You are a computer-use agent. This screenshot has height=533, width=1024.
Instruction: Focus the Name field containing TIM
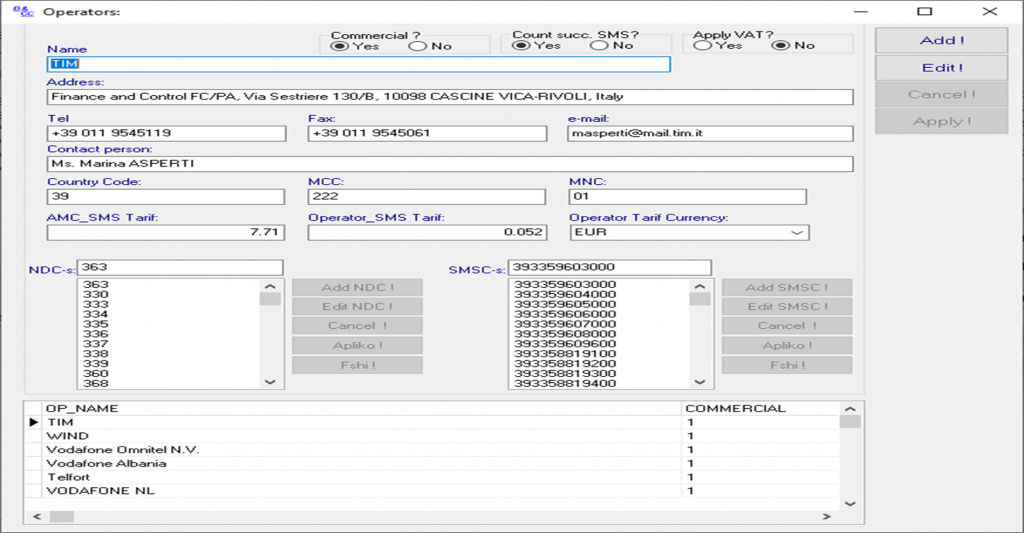point(359,64)
